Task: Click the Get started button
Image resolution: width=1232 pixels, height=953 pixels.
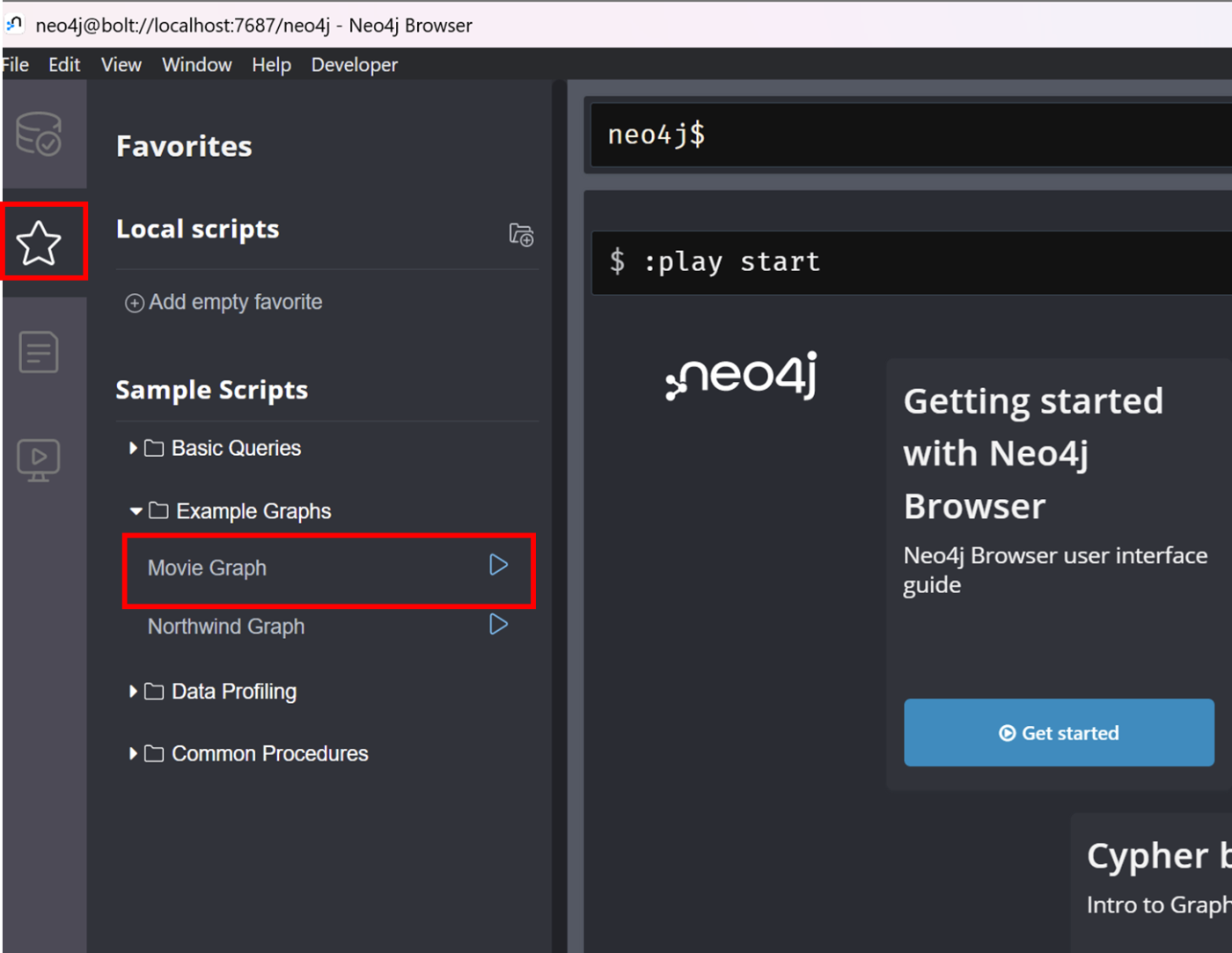Action: coord(1059,733)
